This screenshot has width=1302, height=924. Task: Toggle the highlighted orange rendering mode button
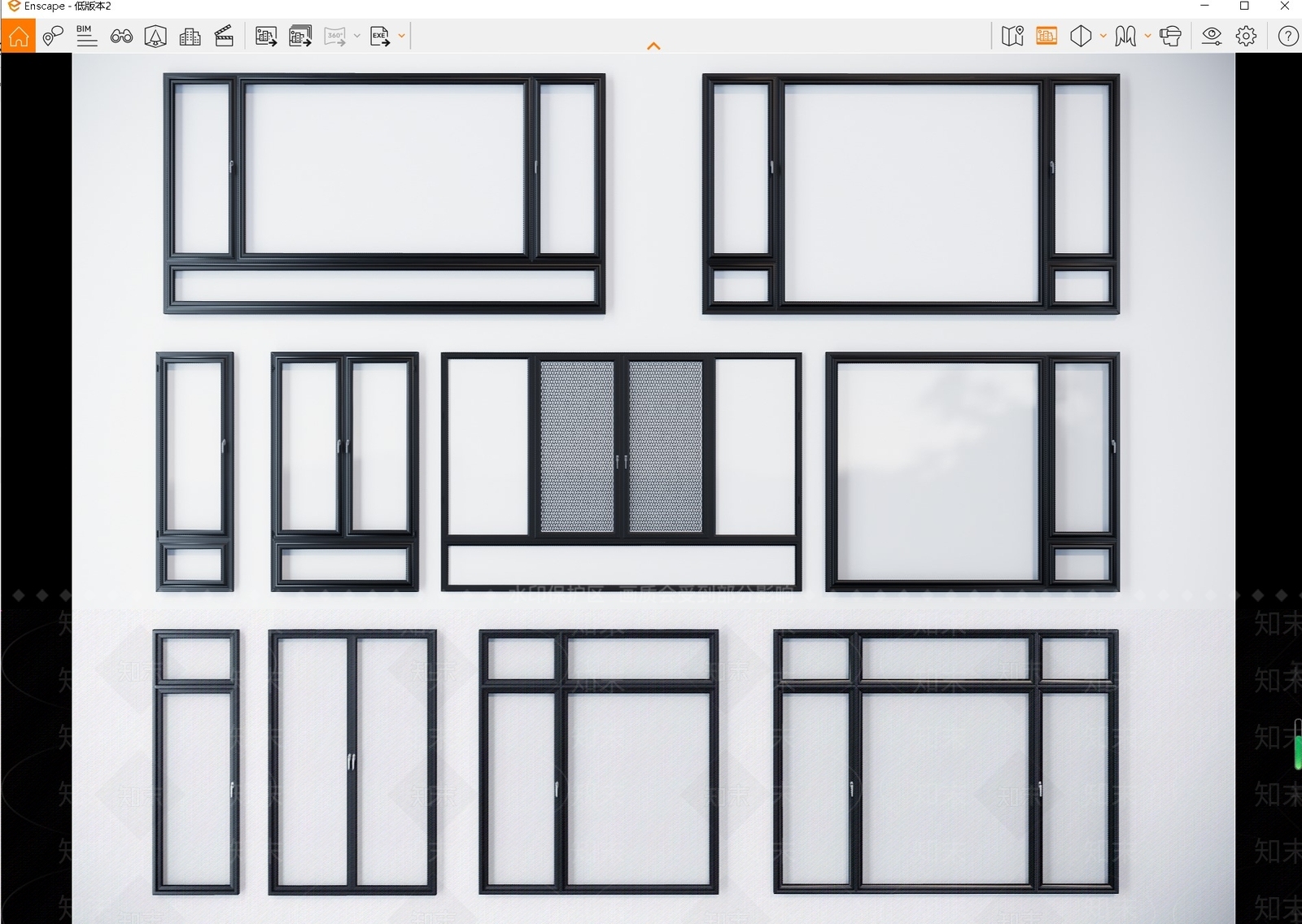tap(1046, 36)
